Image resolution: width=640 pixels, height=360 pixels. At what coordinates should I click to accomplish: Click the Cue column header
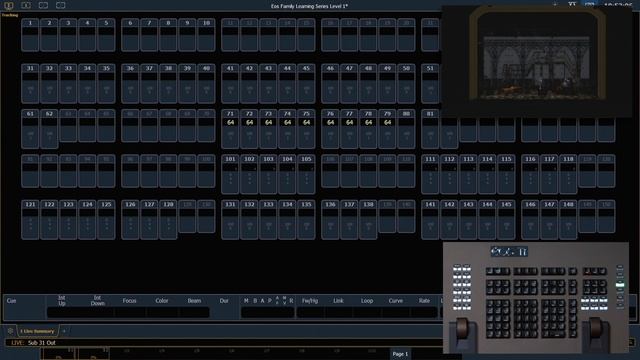coord(11,301)
